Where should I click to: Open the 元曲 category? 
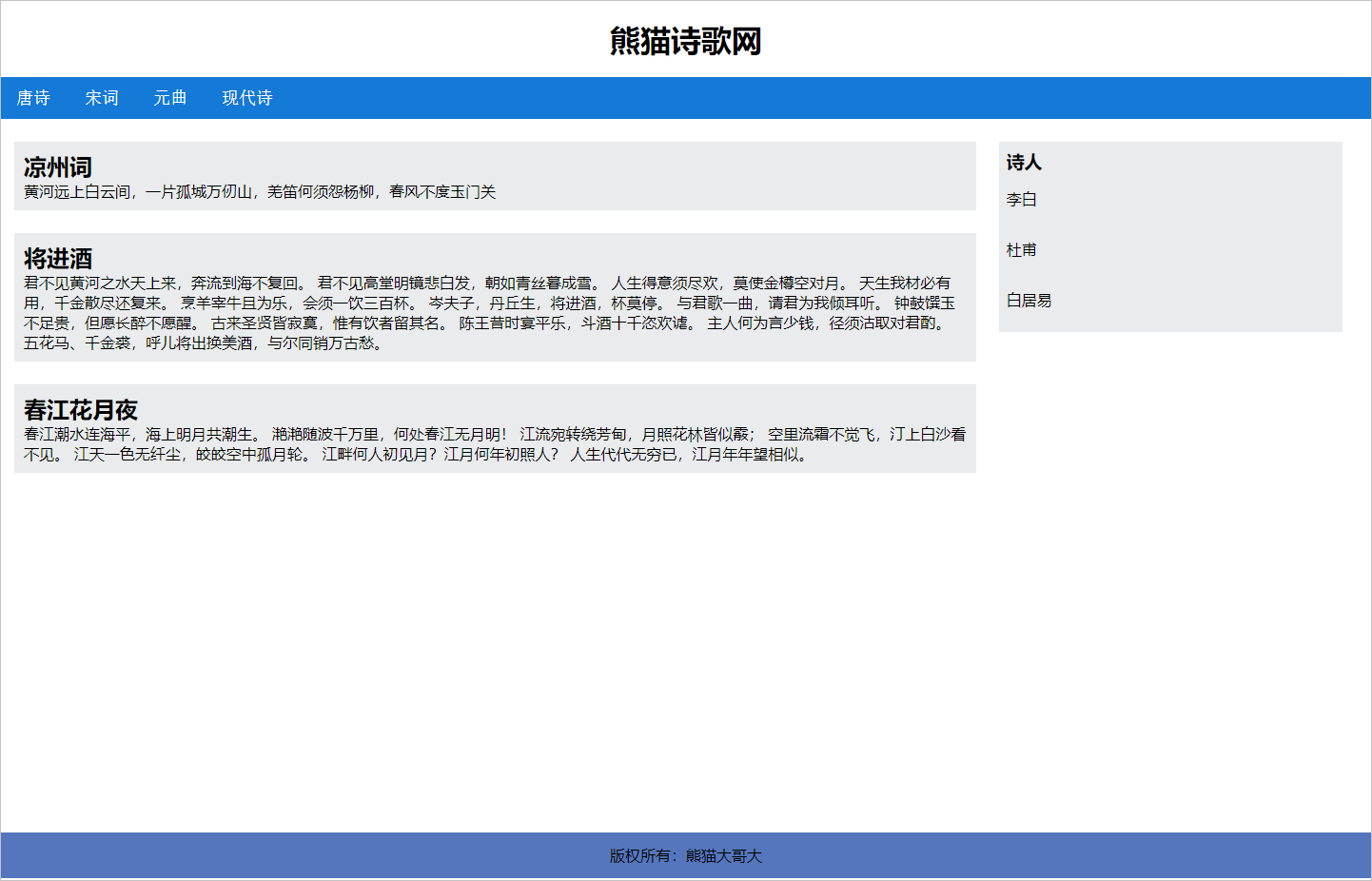[x=171, y=98]
